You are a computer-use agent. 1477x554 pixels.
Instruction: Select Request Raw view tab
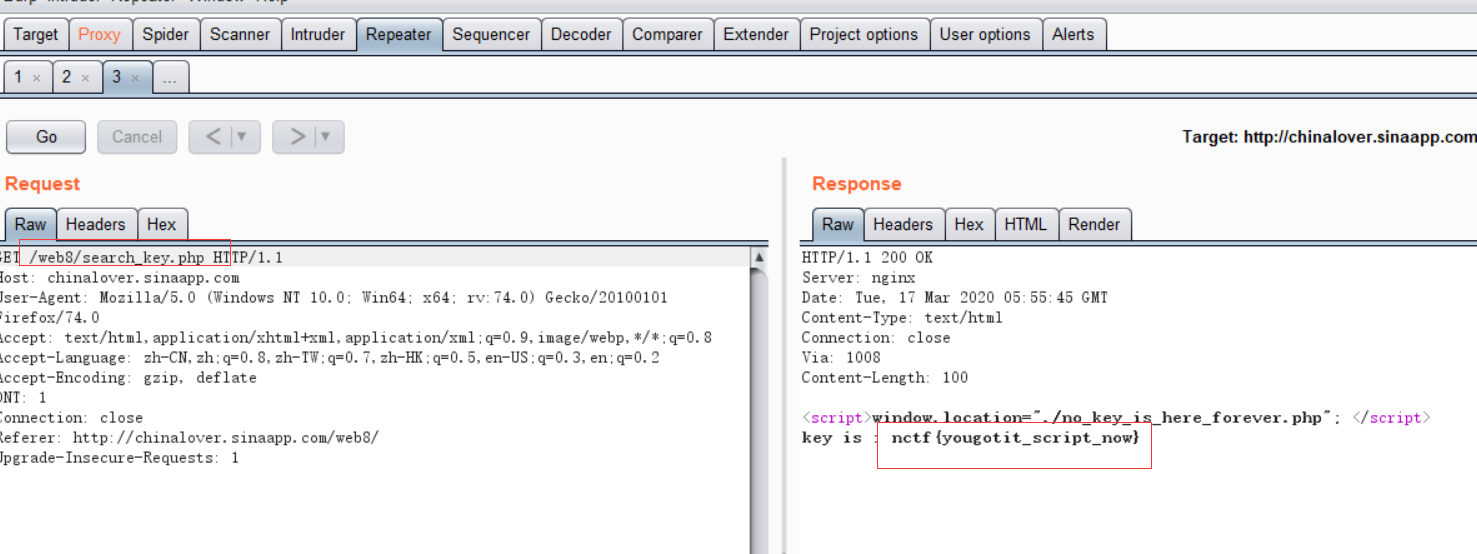click(31, 224)
